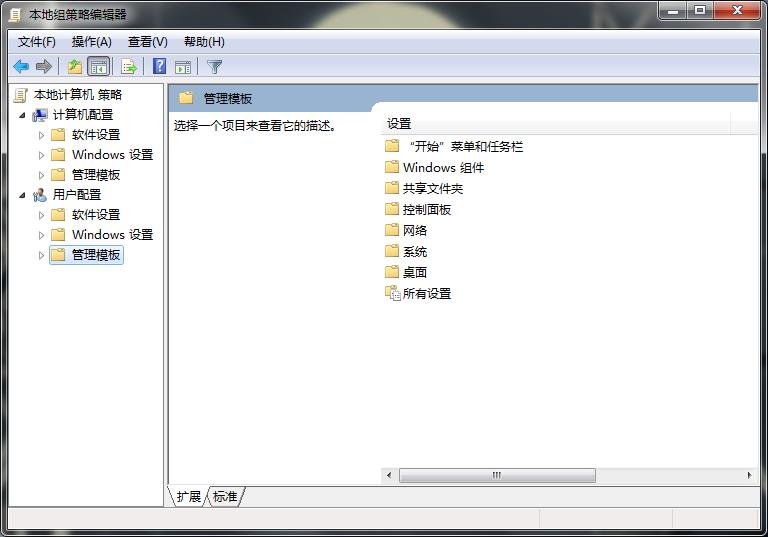The width and height of the screenshot is (768, 537).
Task: Click the 共享文件夹 folder icon
Action: click(392, 188)
